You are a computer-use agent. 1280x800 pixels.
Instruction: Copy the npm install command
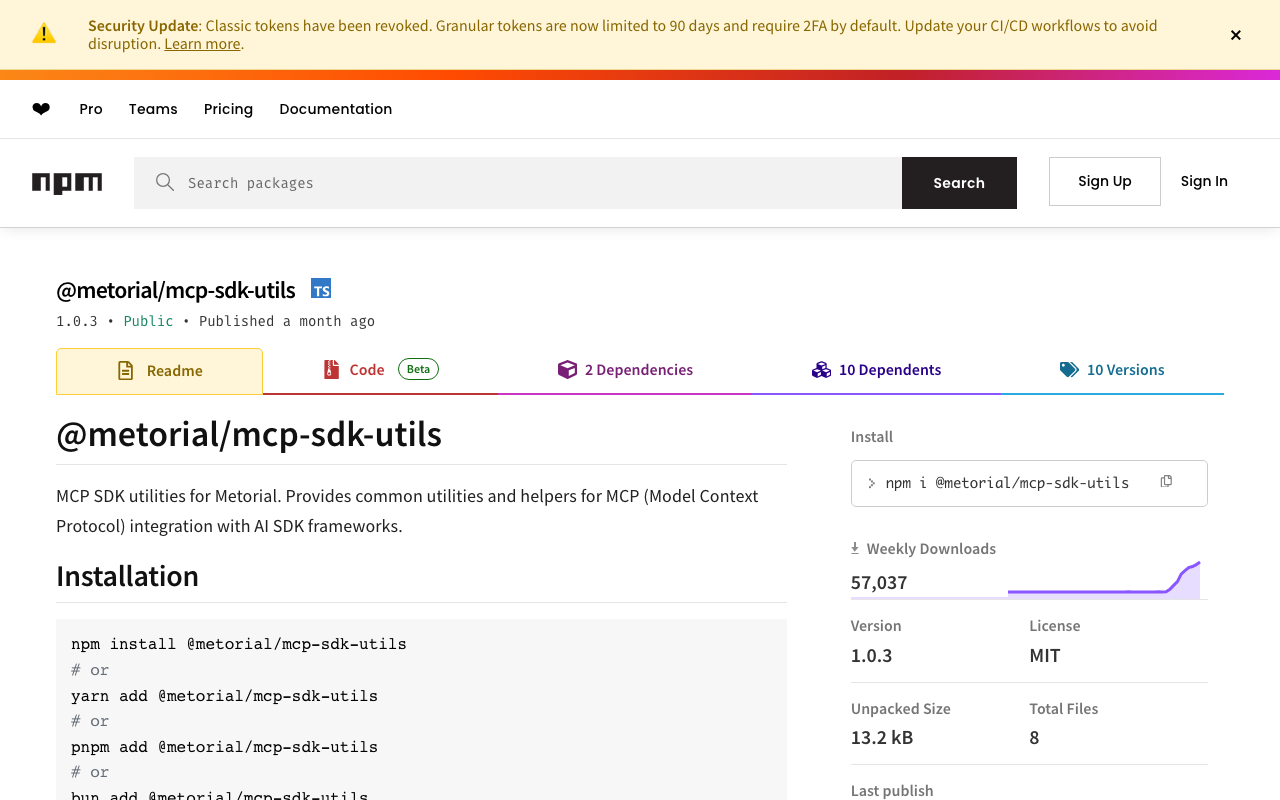click(x=1166, y=482)
